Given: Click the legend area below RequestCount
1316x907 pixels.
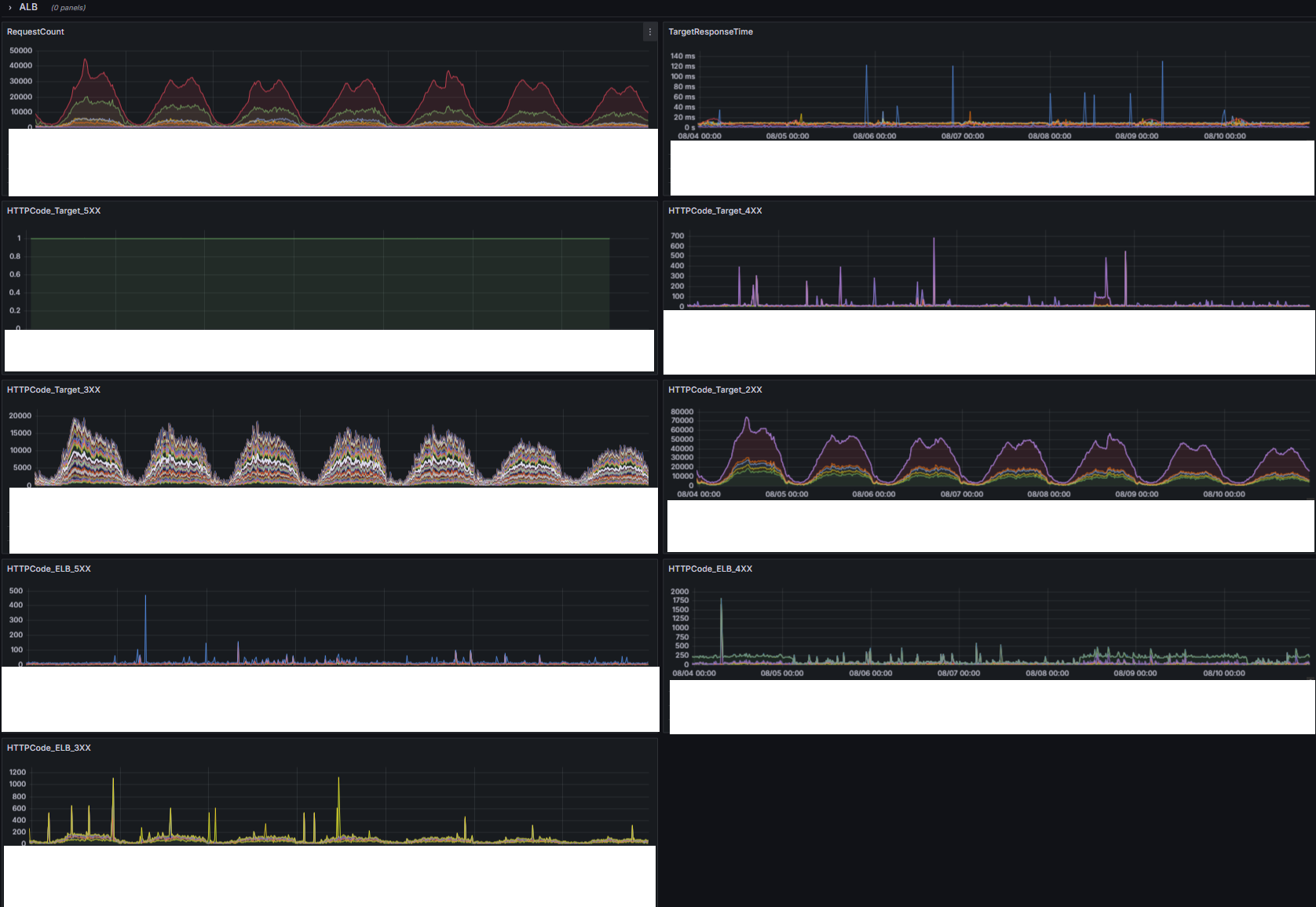Looking at the screenshot, I should (330, 163).
